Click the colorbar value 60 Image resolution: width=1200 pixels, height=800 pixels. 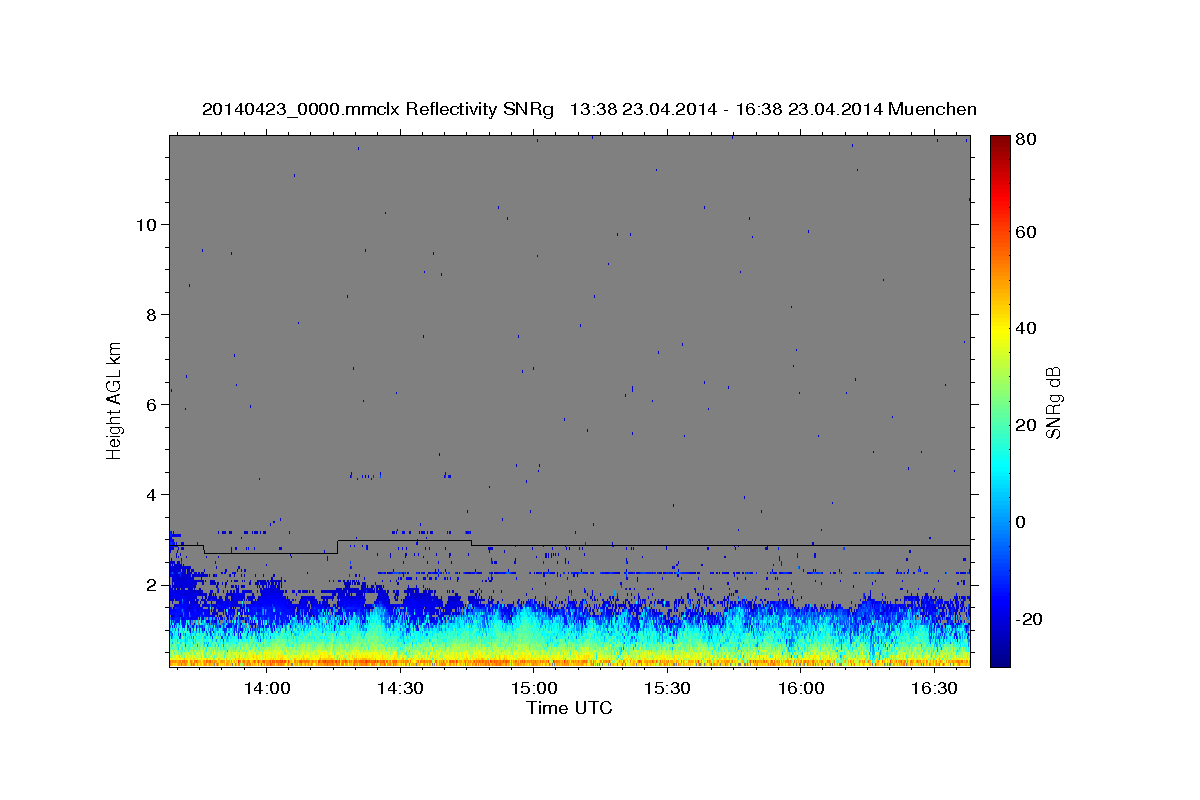tap(1024, 232)
